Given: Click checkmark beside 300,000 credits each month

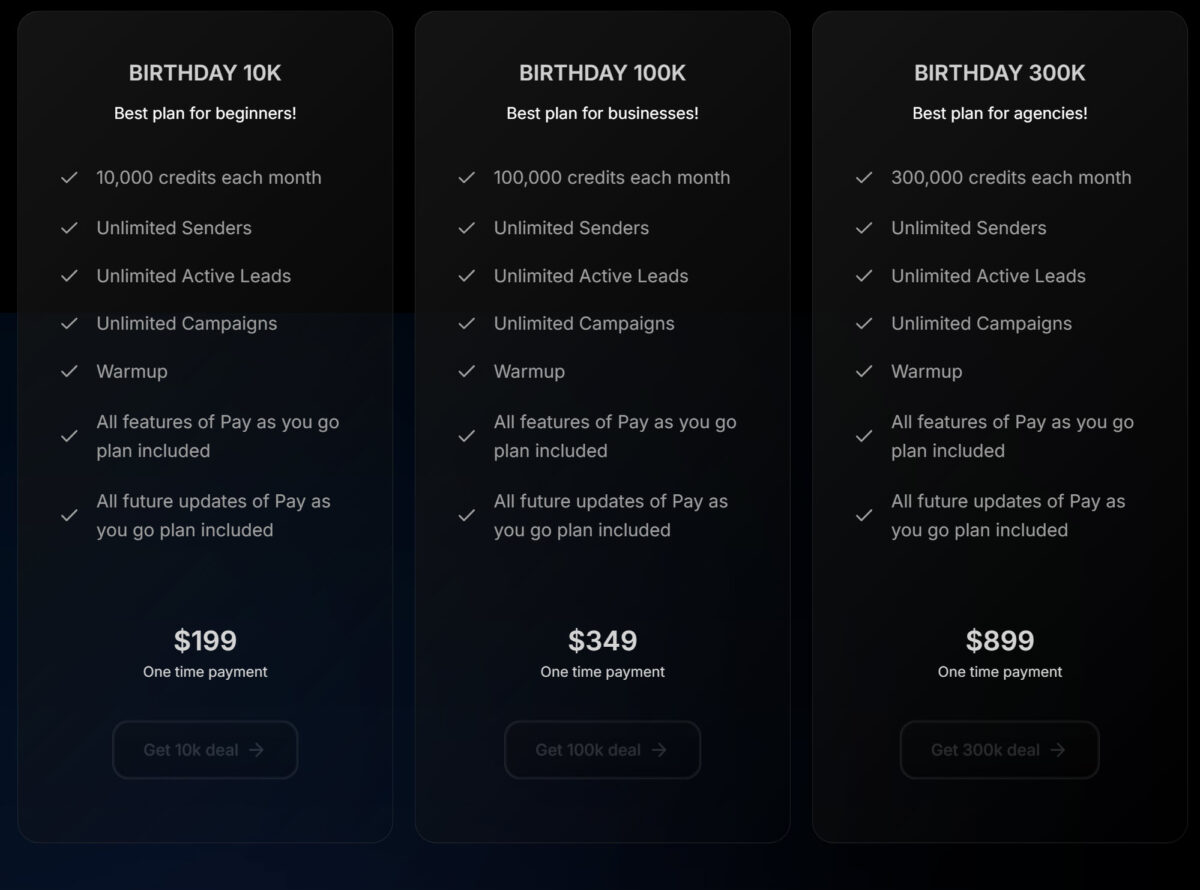Looking at the screenshot, I should click(x=864, y=178).
